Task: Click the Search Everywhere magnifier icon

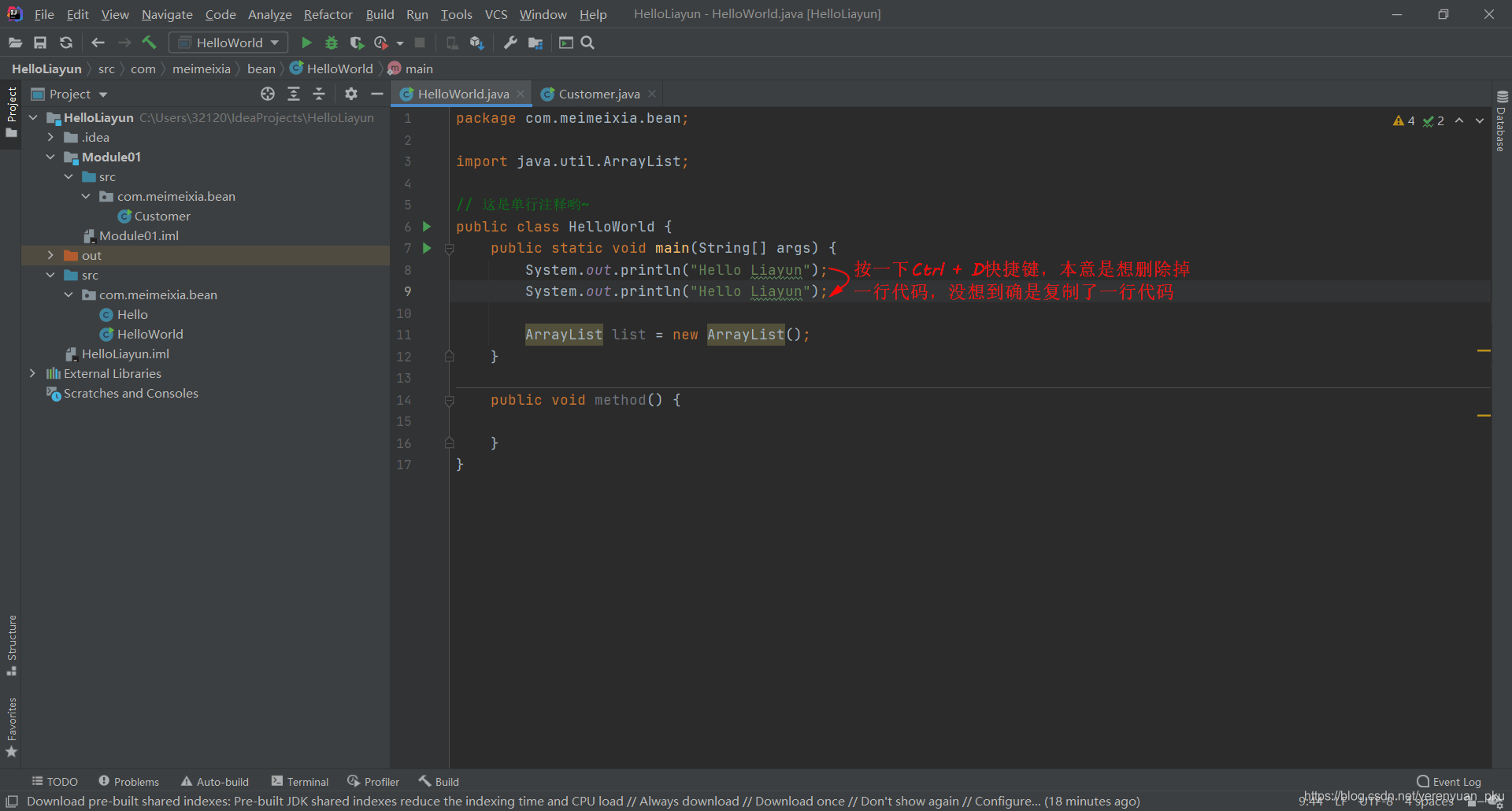Action: click(587, 43)
